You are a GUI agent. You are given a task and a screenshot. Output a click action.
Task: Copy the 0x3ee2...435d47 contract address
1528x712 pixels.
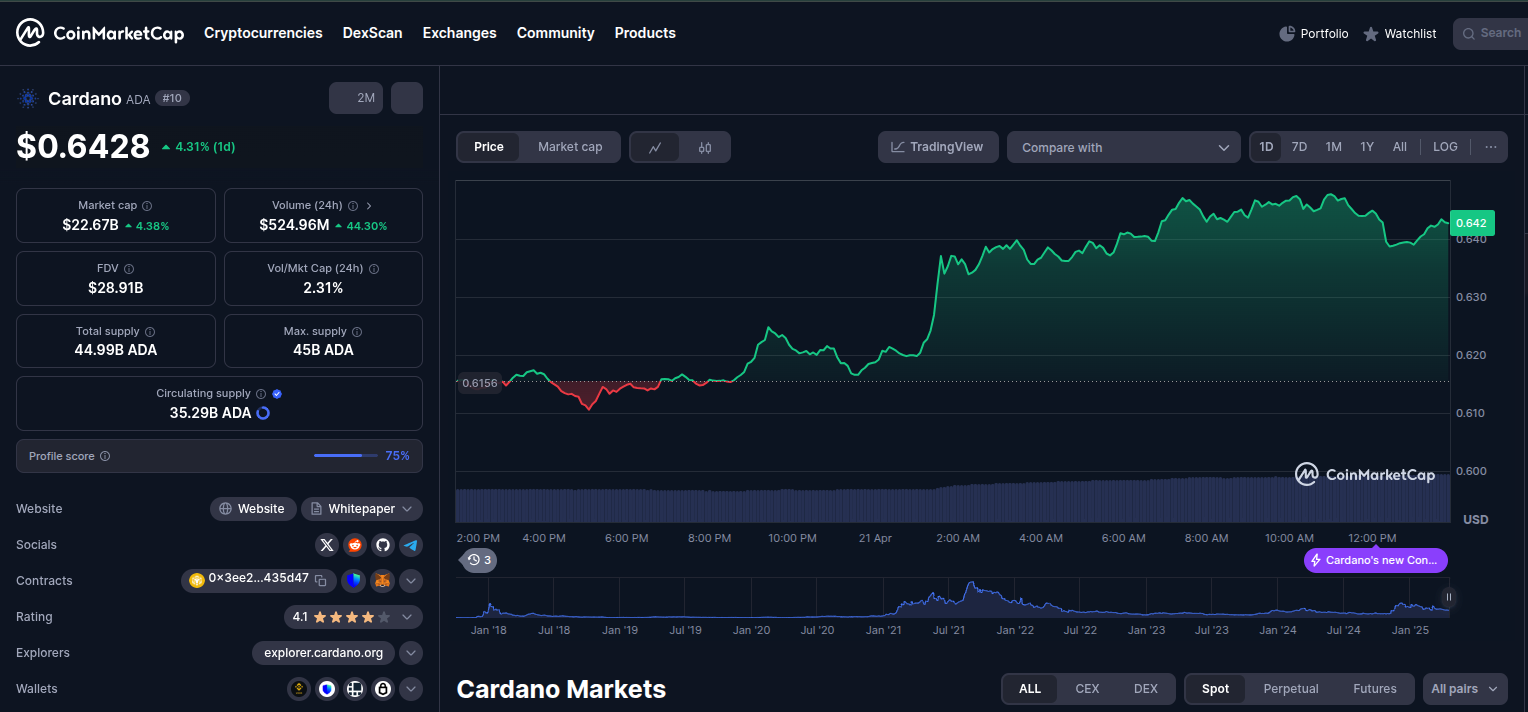click(321, 580)
